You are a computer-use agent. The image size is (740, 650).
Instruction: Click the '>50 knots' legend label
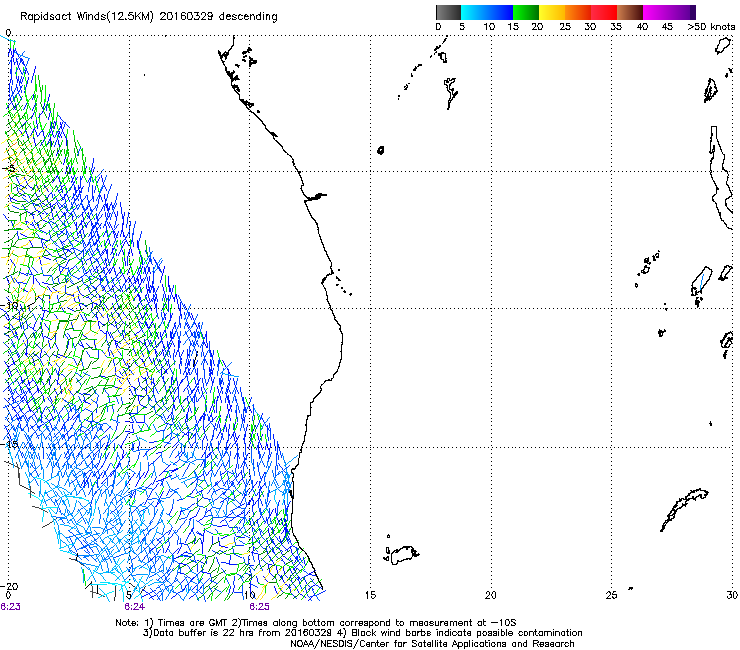point(711,27)
